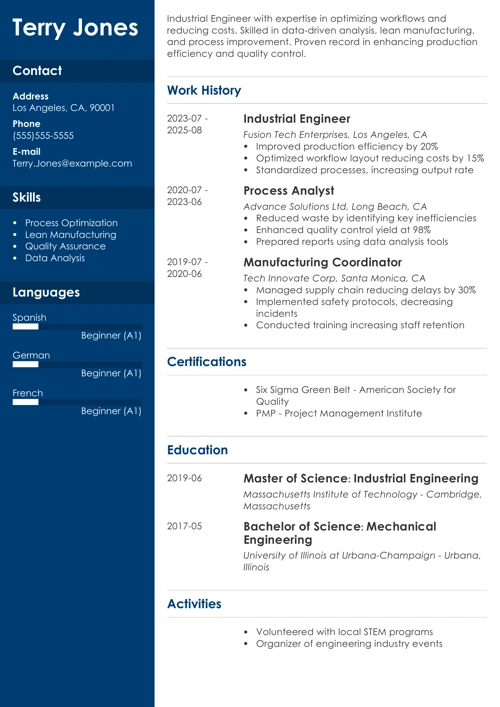Click bullet Standardized processes, increasing output rate
This screenshot has height=707, width=500.
pos(364,170)
